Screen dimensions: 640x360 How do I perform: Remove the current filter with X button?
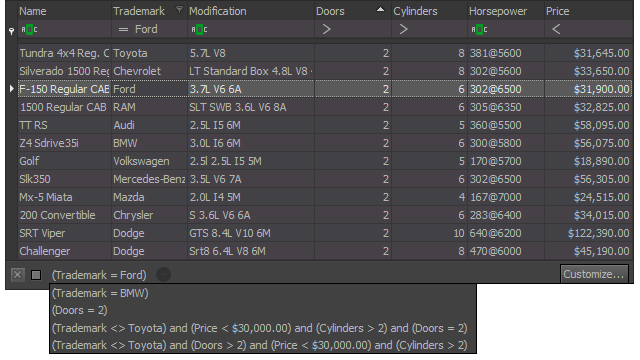coord(18,275)
